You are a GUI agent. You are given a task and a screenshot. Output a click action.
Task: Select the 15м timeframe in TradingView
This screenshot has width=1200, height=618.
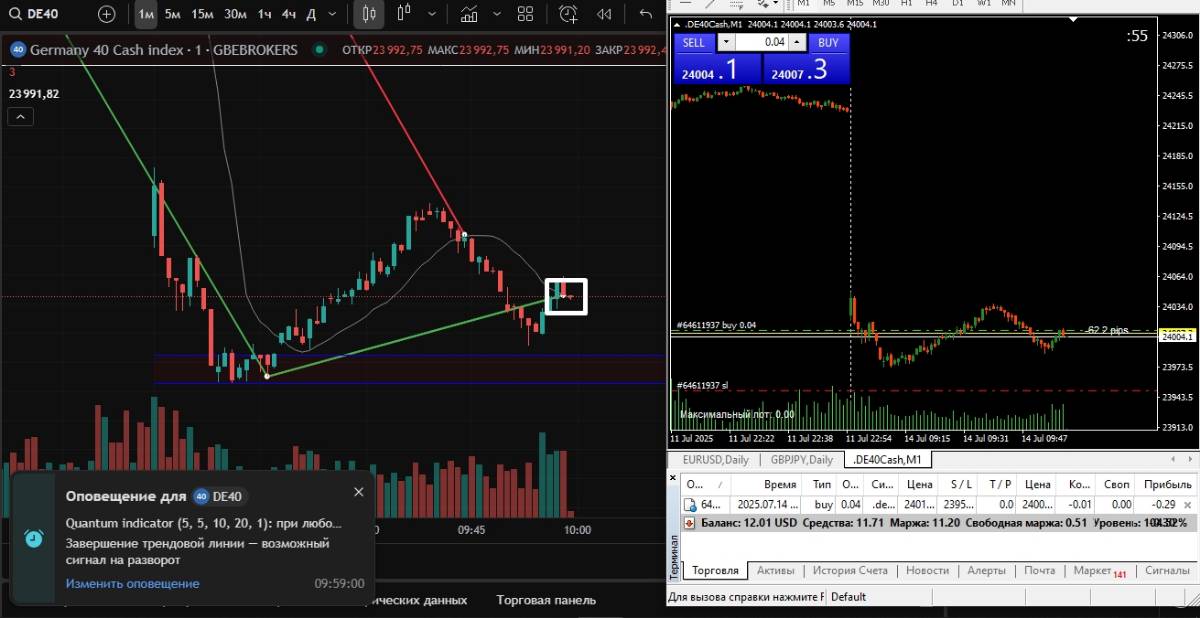click(x=203, y=14)
